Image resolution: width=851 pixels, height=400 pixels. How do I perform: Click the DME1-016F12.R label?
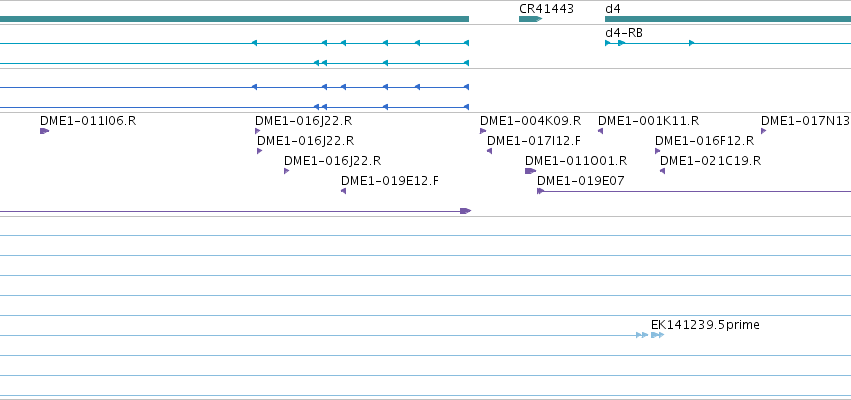704,141
